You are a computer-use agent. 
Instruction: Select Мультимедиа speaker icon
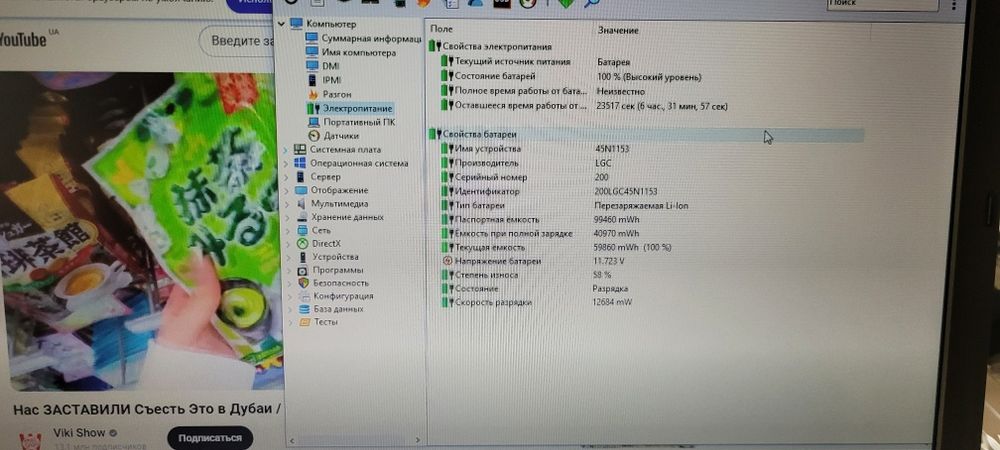[302, 204]
